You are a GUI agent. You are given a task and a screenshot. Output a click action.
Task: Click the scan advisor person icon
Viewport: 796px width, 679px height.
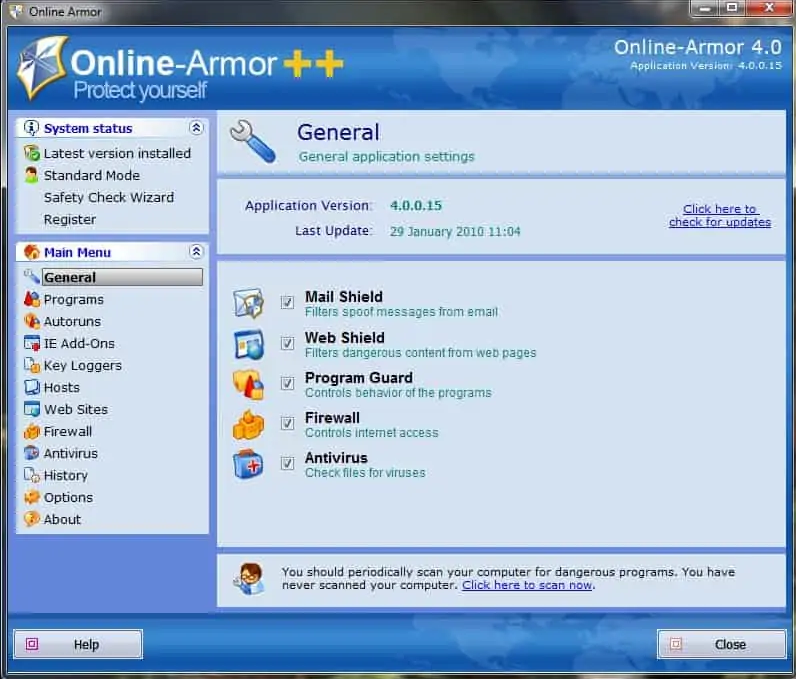click(x=250, y=578)
